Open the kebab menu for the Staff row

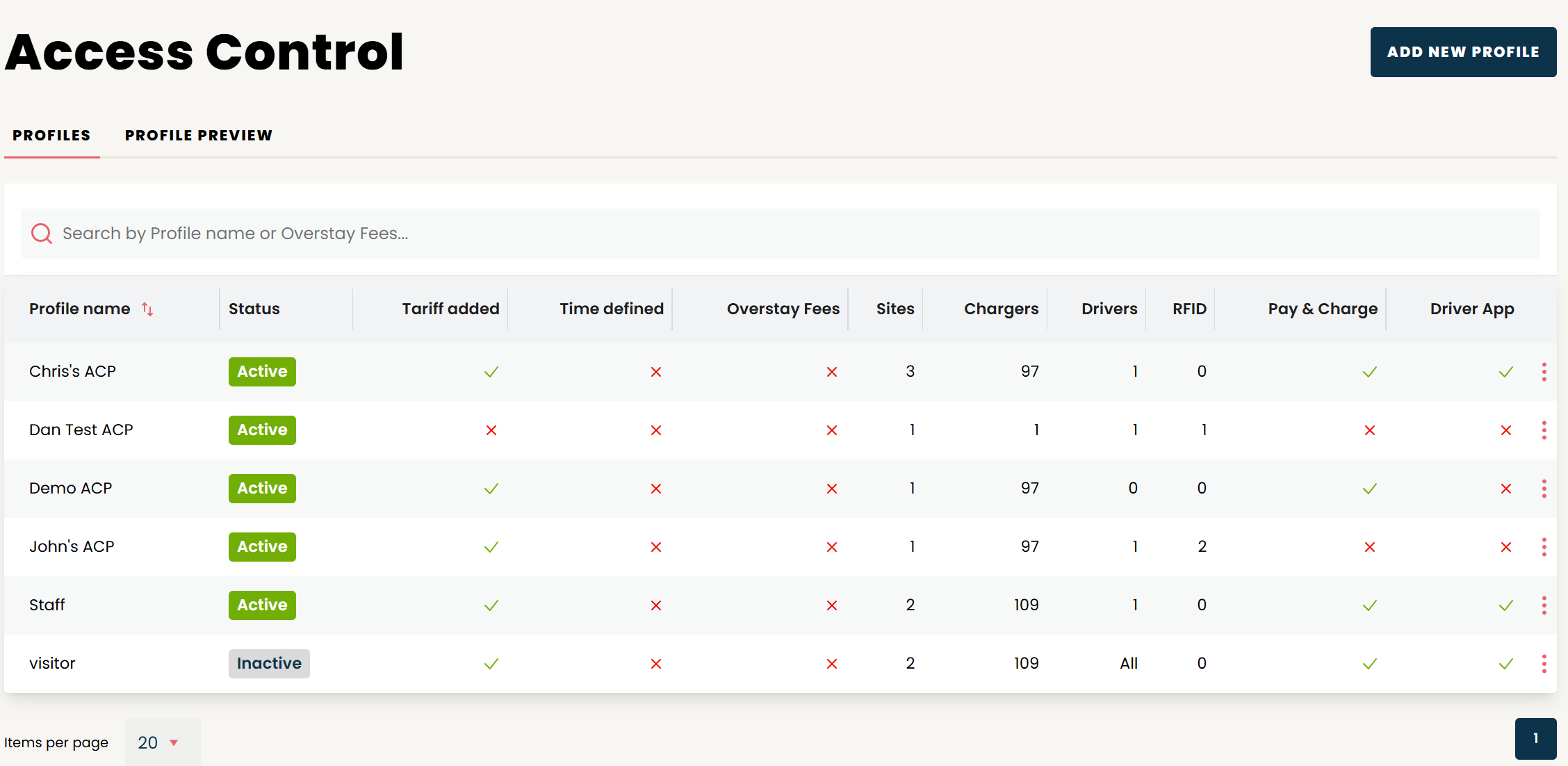(1544, 605)
